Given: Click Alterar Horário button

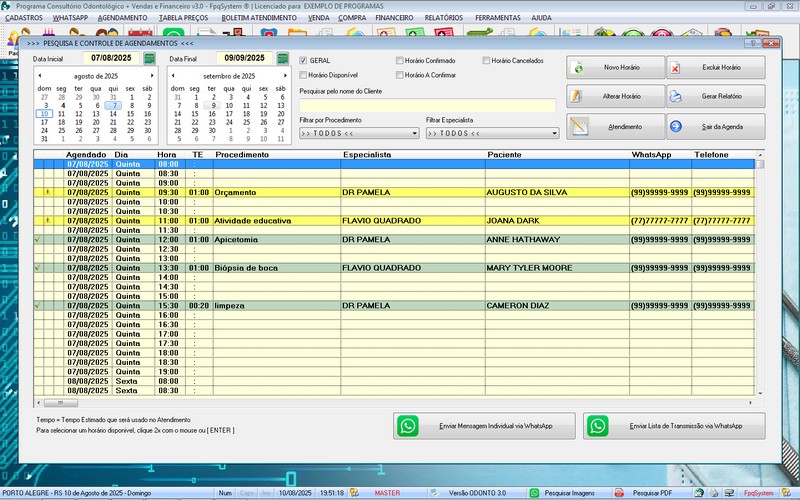Looking at the screenshot, I should (x=615, y=97).
